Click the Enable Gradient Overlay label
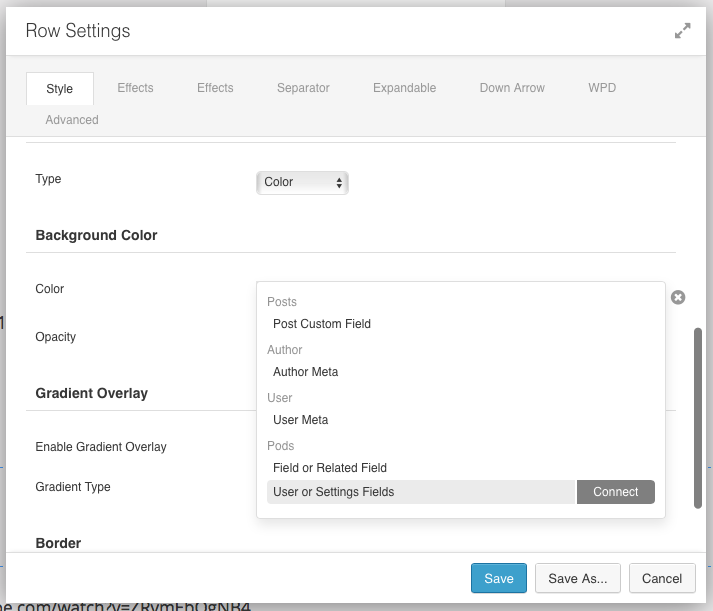713x611 pixels. point(101,447)
